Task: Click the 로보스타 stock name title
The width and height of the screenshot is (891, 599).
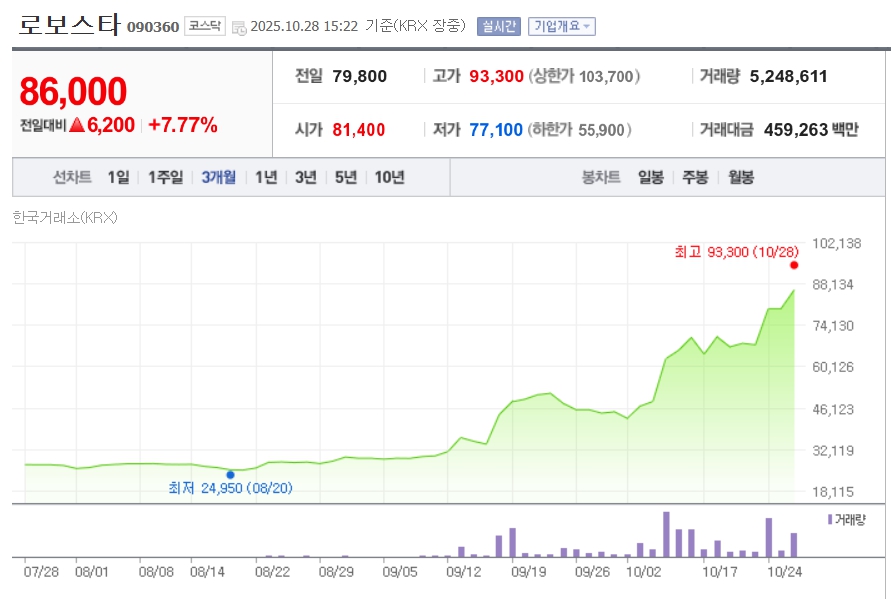Action: [69, 25]
